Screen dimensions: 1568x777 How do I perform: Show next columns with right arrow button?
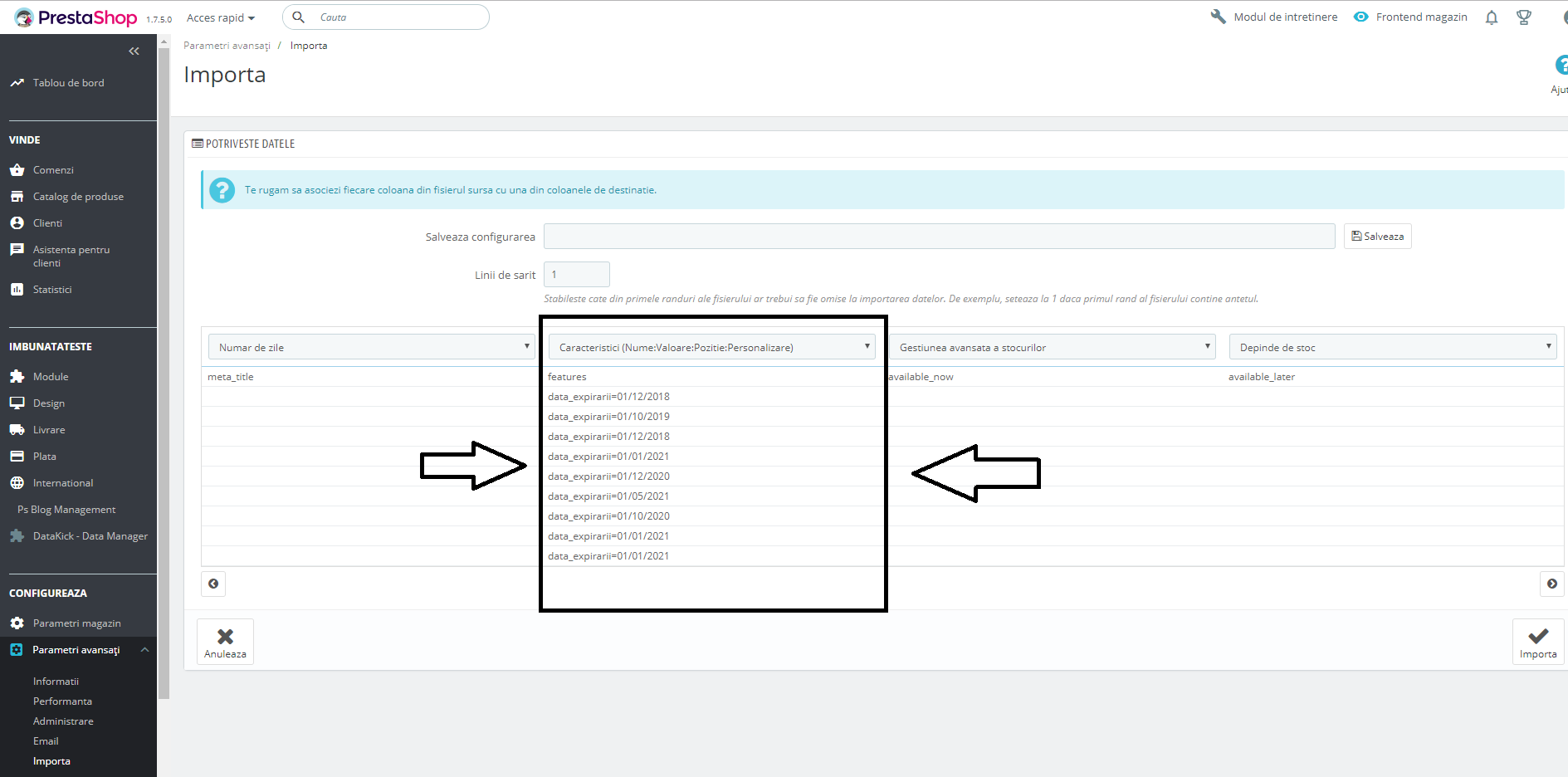tap(1551, 584)
